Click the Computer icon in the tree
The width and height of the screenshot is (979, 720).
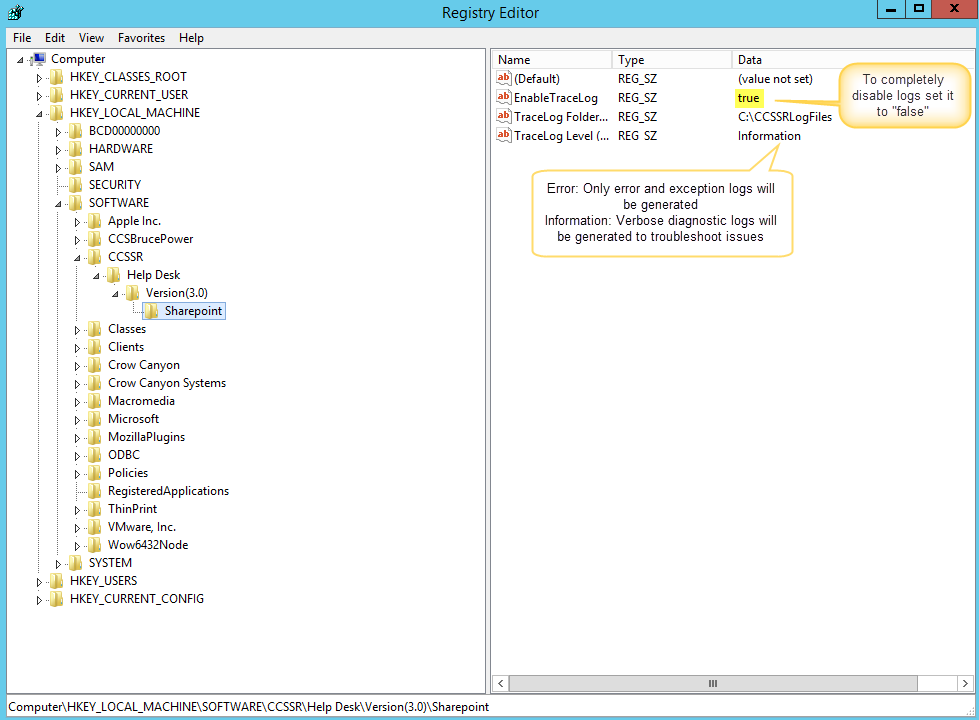(x=39, y=59)
